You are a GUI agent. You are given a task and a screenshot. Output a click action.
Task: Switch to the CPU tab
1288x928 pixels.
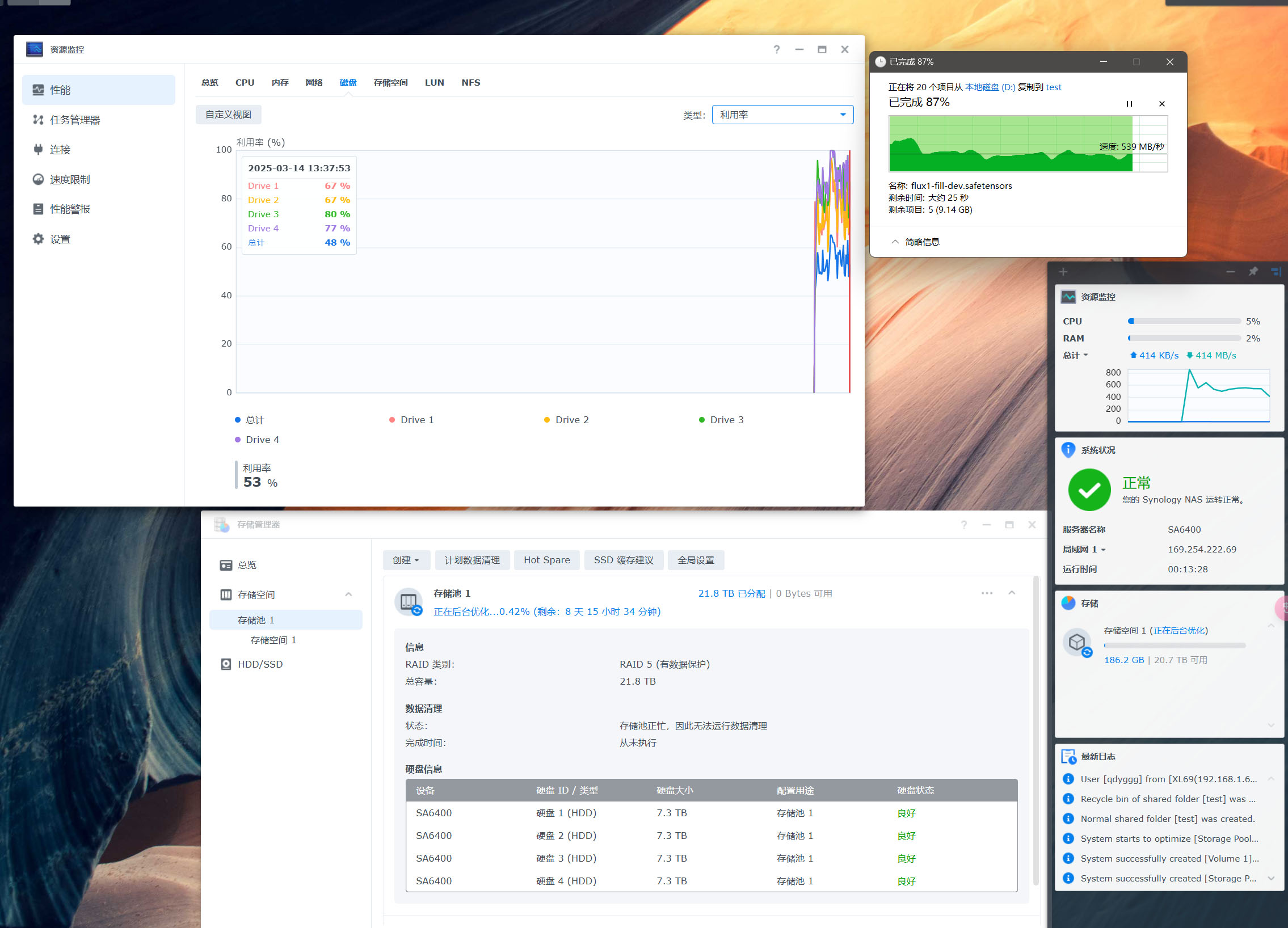245,83
